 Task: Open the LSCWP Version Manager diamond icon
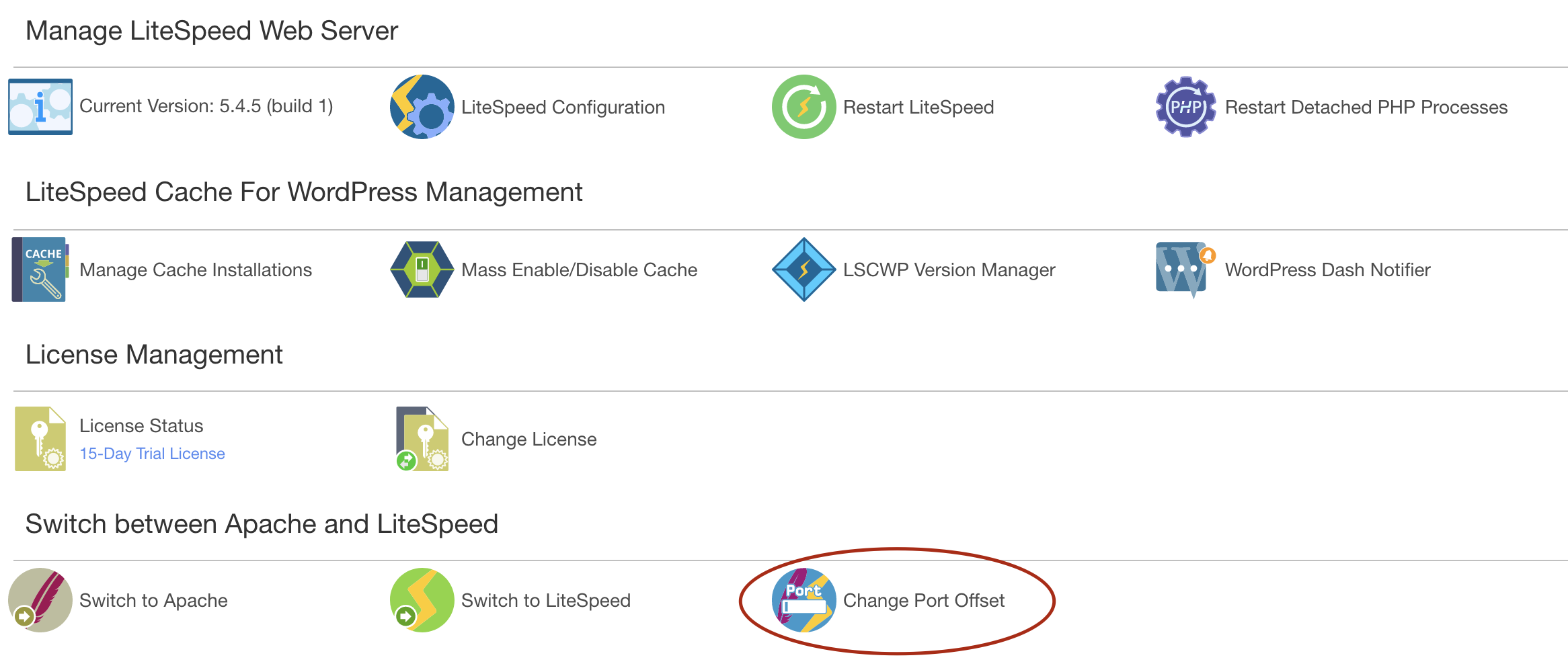(x=803, y=269)
